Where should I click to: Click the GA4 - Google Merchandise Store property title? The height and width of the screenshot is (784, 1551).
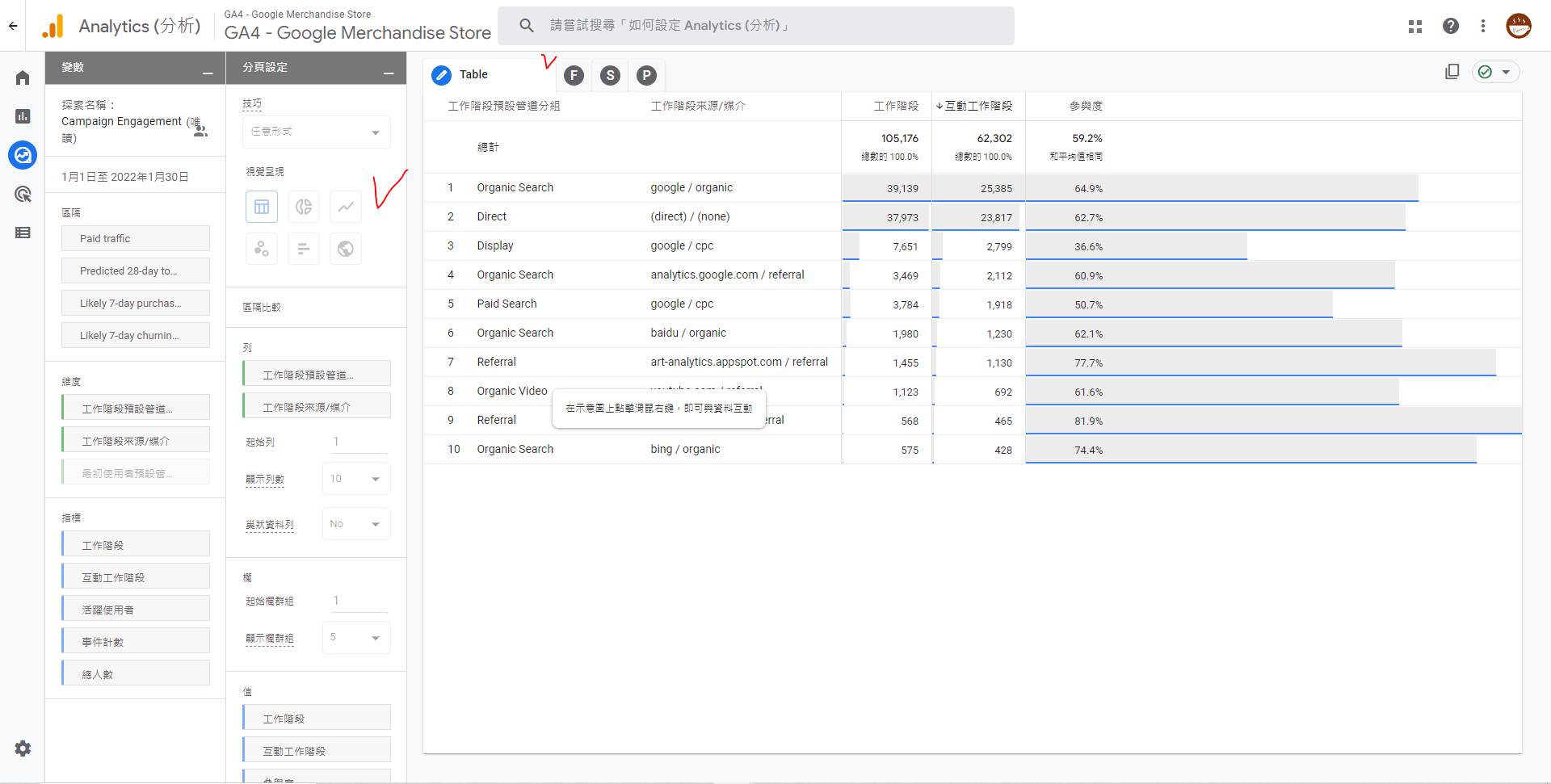(x=357, y=33)
